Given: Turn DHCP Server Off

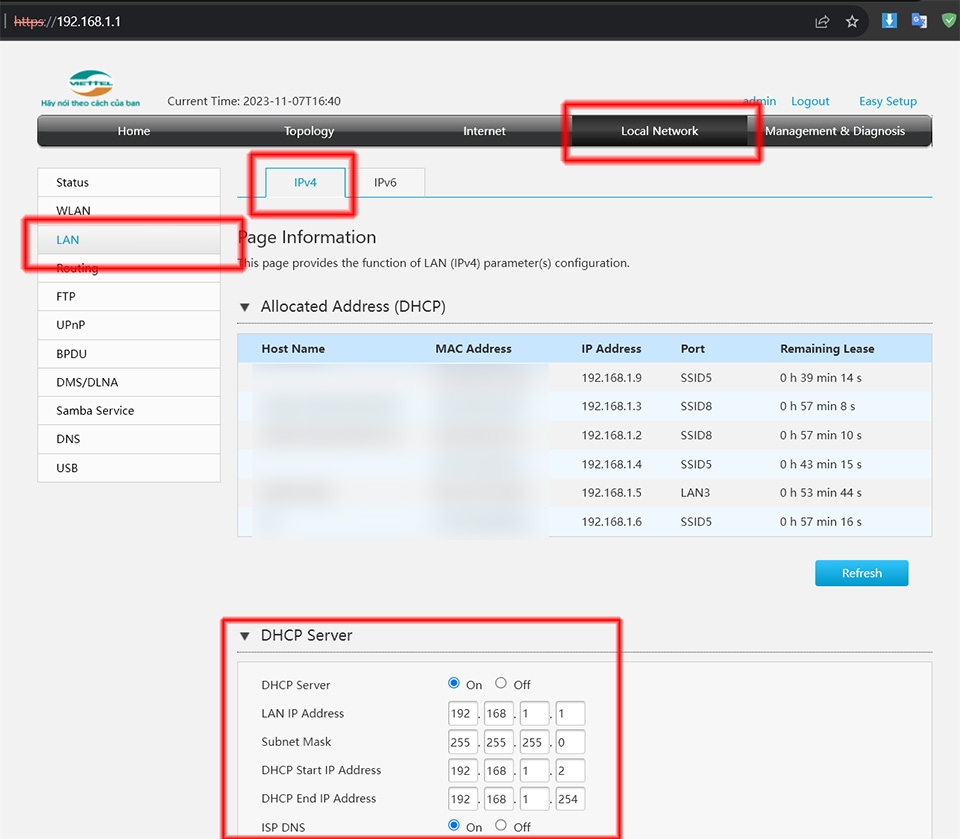Looking at the screenshot, I should pos(502,684).
